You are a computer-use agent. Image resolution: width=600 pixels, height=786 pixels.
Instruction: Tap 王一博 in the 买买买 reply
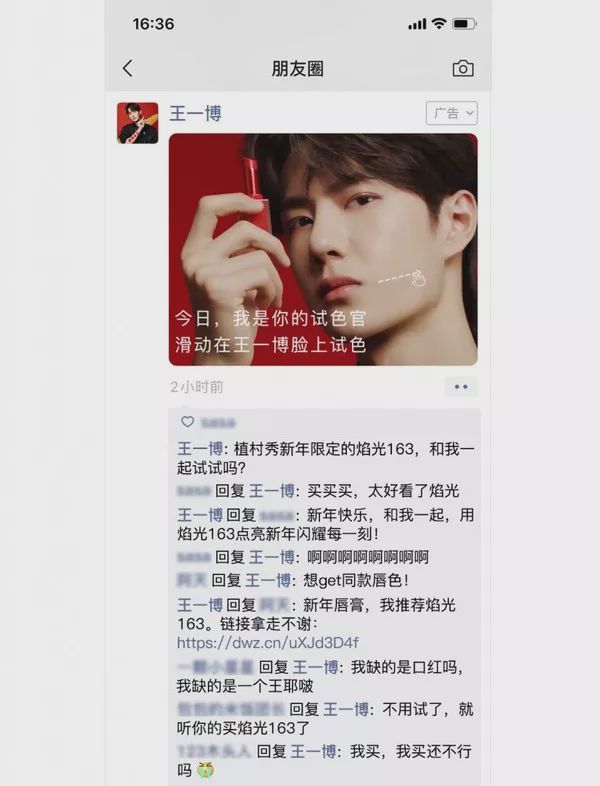coord(272,490)
